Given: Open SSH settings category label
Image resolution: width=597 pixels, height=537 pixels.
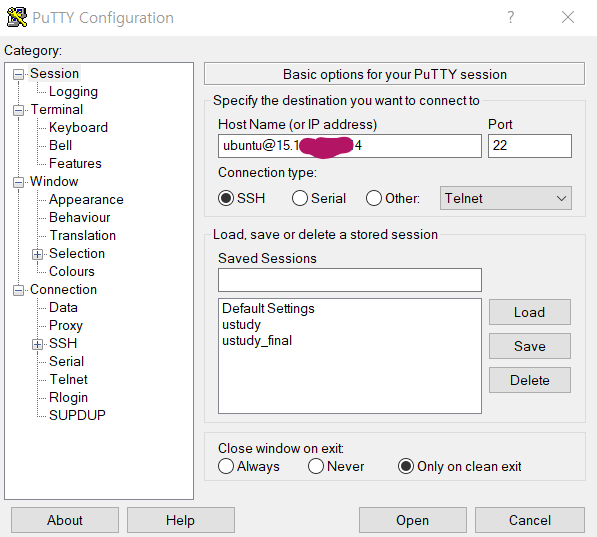Looking at the screenshot, I should (63, 344).
